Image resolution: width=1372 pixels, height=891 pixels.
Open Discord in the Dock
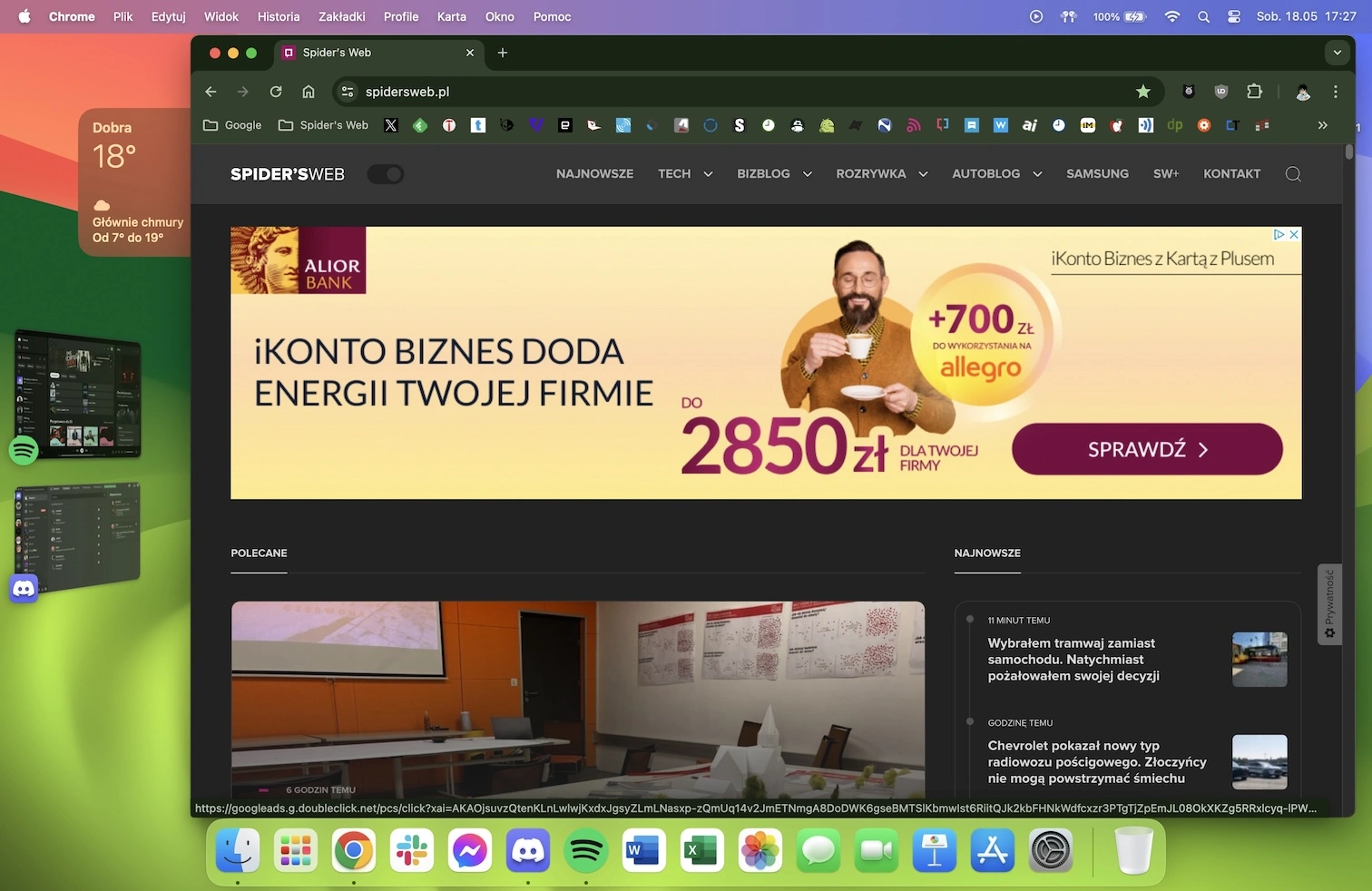pos(528,851)
